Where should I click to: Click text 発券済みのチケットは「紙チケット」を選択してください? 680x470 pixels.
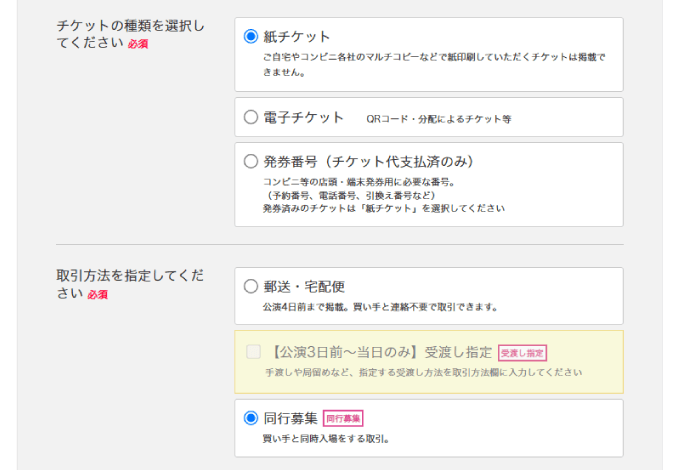[x=384, y=208]
